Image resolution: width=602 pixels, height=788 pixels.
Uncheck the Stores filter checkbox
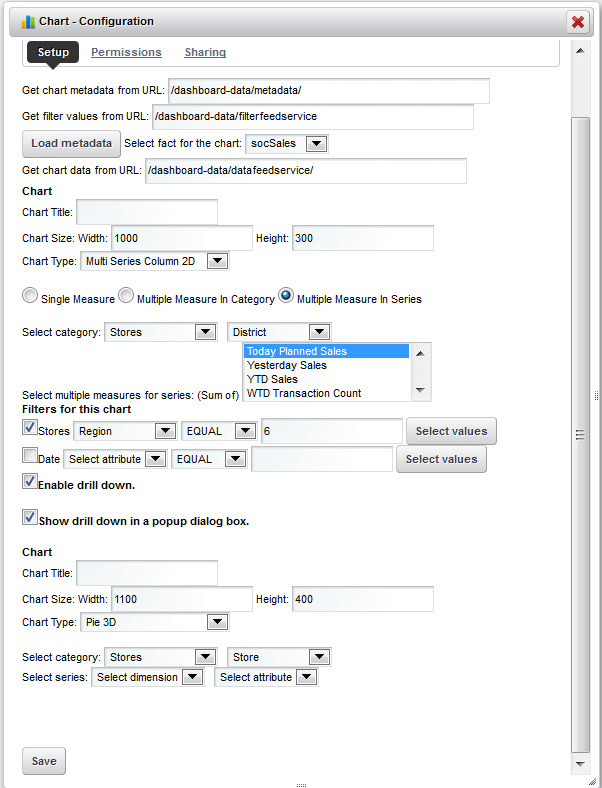[x=30, y=429]
